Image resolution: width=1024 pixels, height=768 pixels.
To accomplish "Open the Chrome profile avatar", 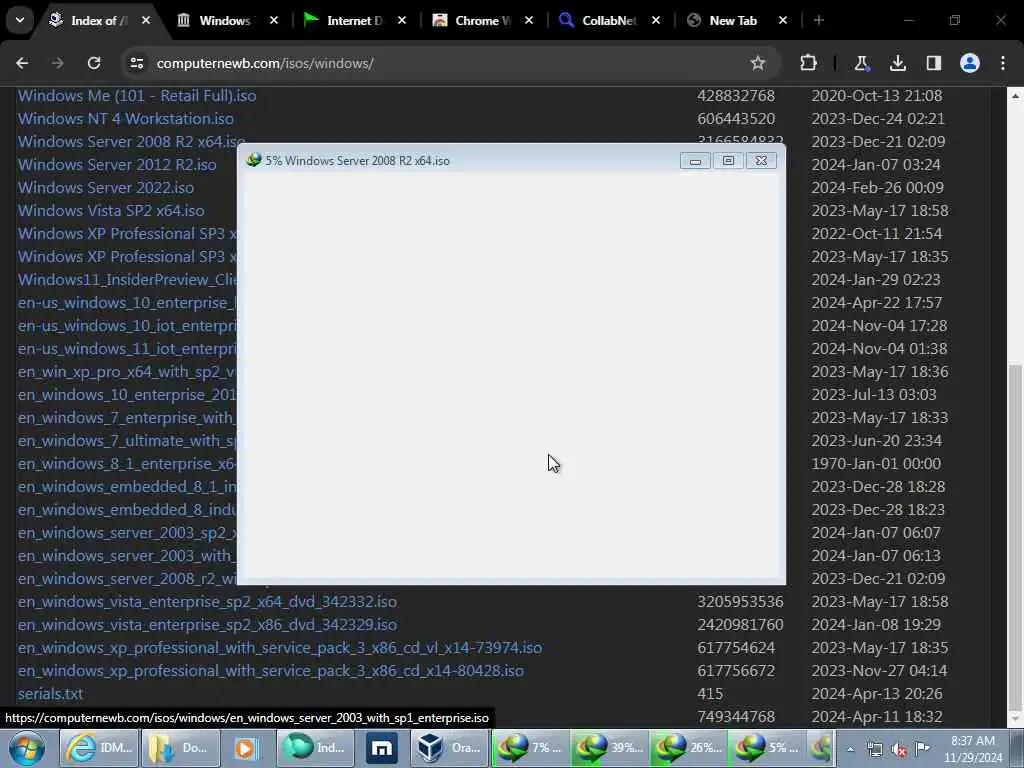I will pyautogui.click(x=970, y=63).
